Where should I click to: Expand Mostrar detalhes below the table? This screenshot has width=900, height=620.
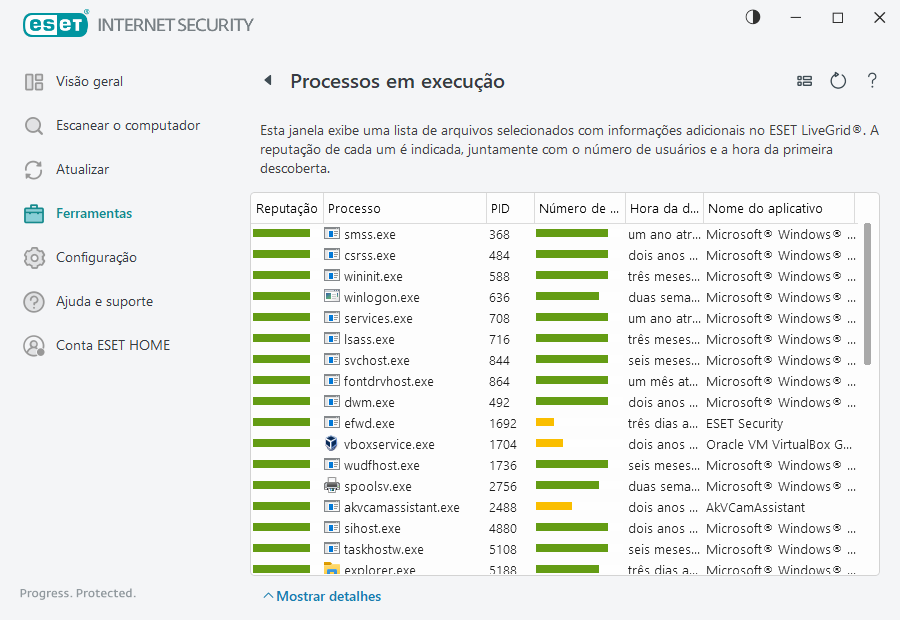tap(322, 596)
